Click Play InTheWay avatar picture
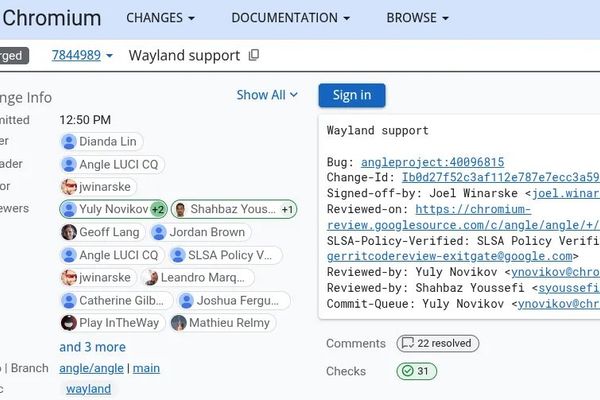This screenshot has width=600, height=400. (x=69, y=323)
